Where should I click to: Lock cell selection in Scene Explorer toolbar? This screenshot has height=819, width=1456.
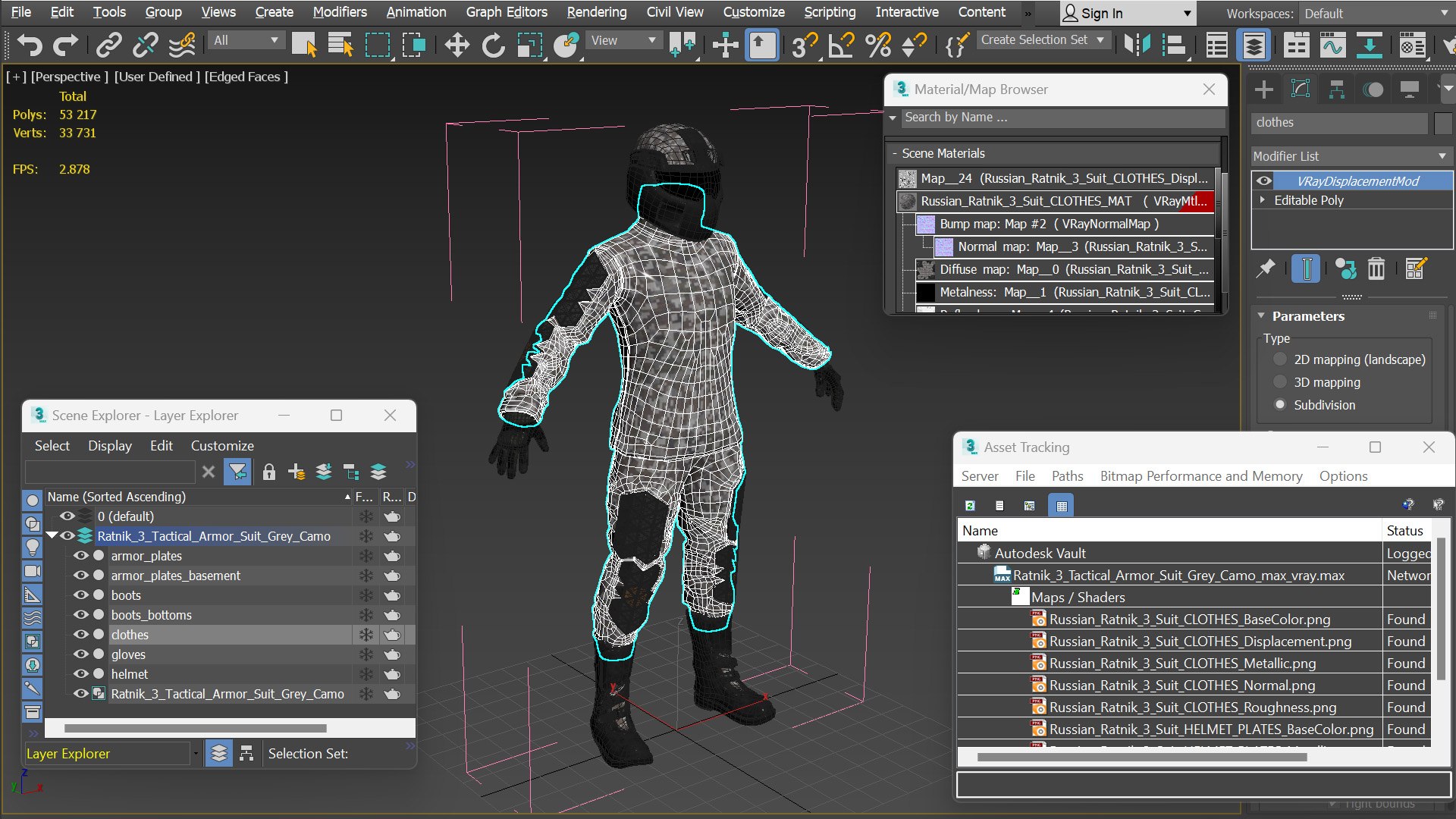point(268,472)
